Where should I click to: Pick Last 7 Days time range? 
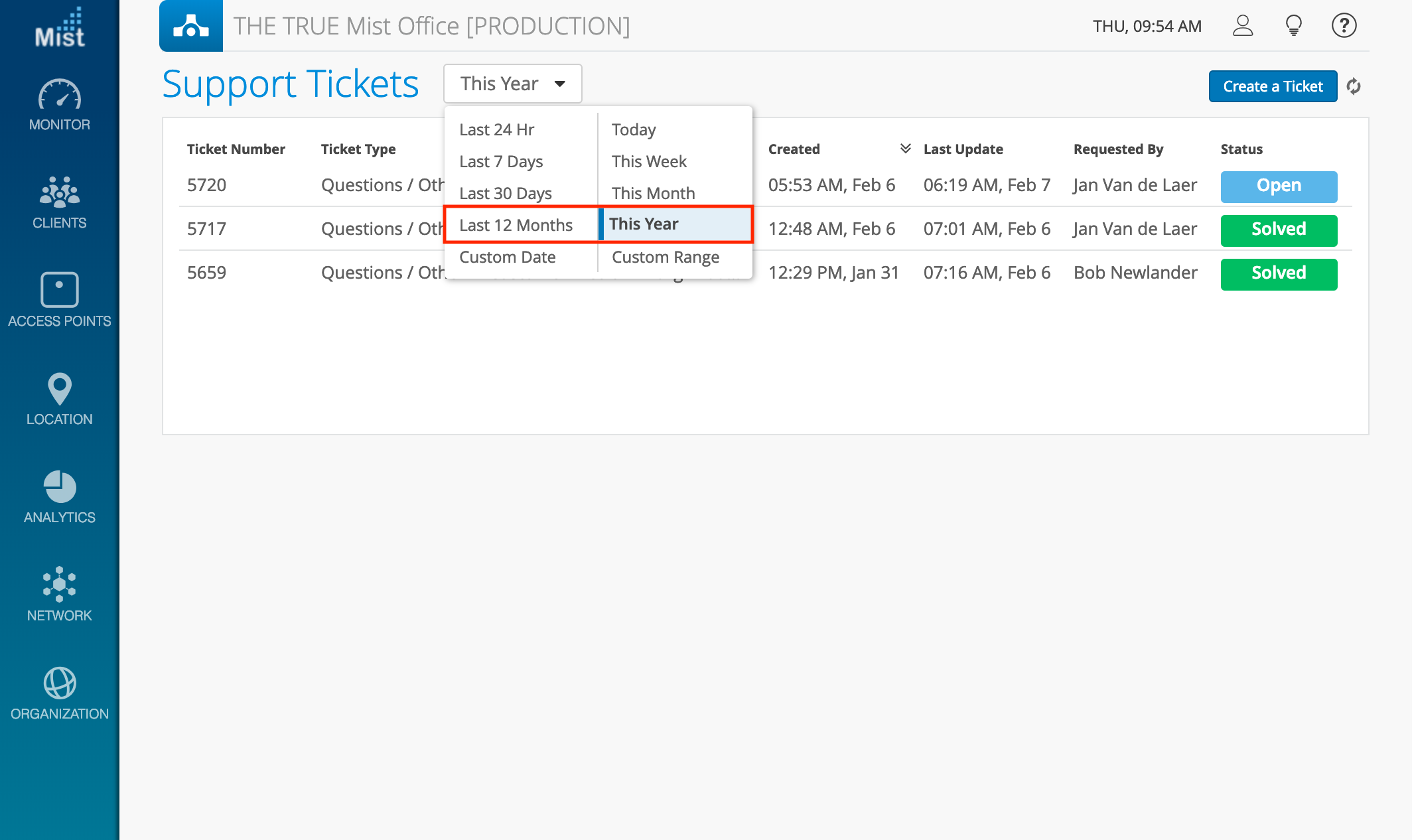pyautogui.click(x=501, y=161)
